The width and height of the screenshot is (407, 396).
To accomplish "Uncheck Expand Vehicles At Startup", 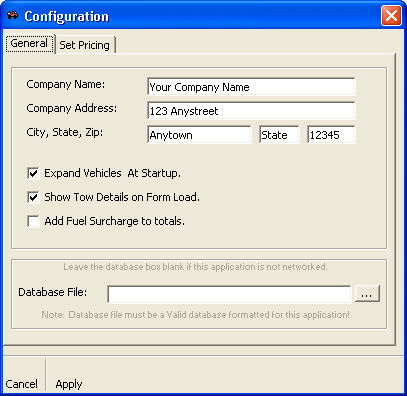I will [x=33, y=173].
